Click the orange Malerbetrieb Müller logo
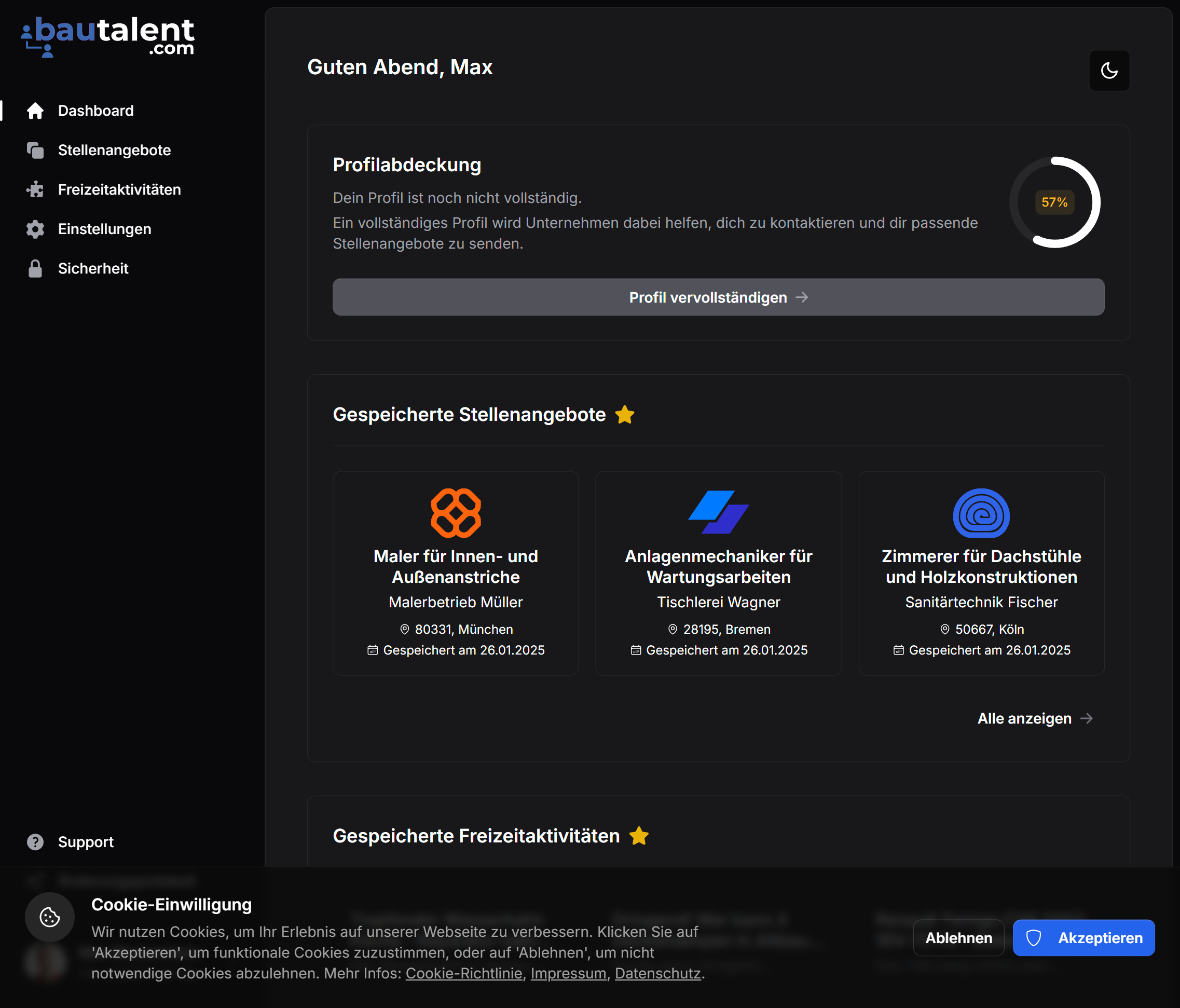 (x=455, y=513)
